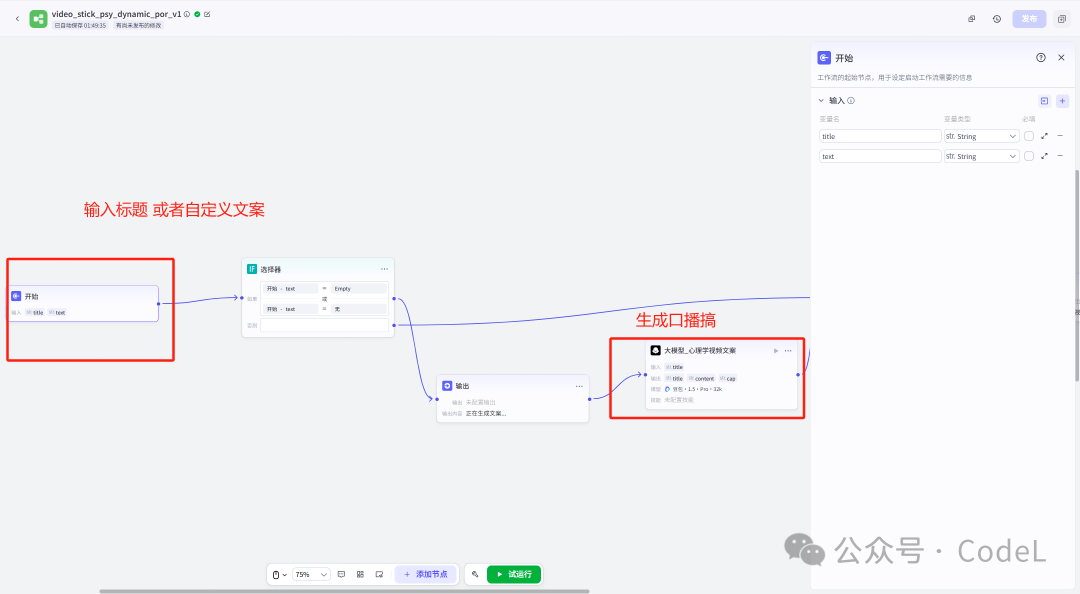Open the 75% zoom level dropdown

pos(311,575)
